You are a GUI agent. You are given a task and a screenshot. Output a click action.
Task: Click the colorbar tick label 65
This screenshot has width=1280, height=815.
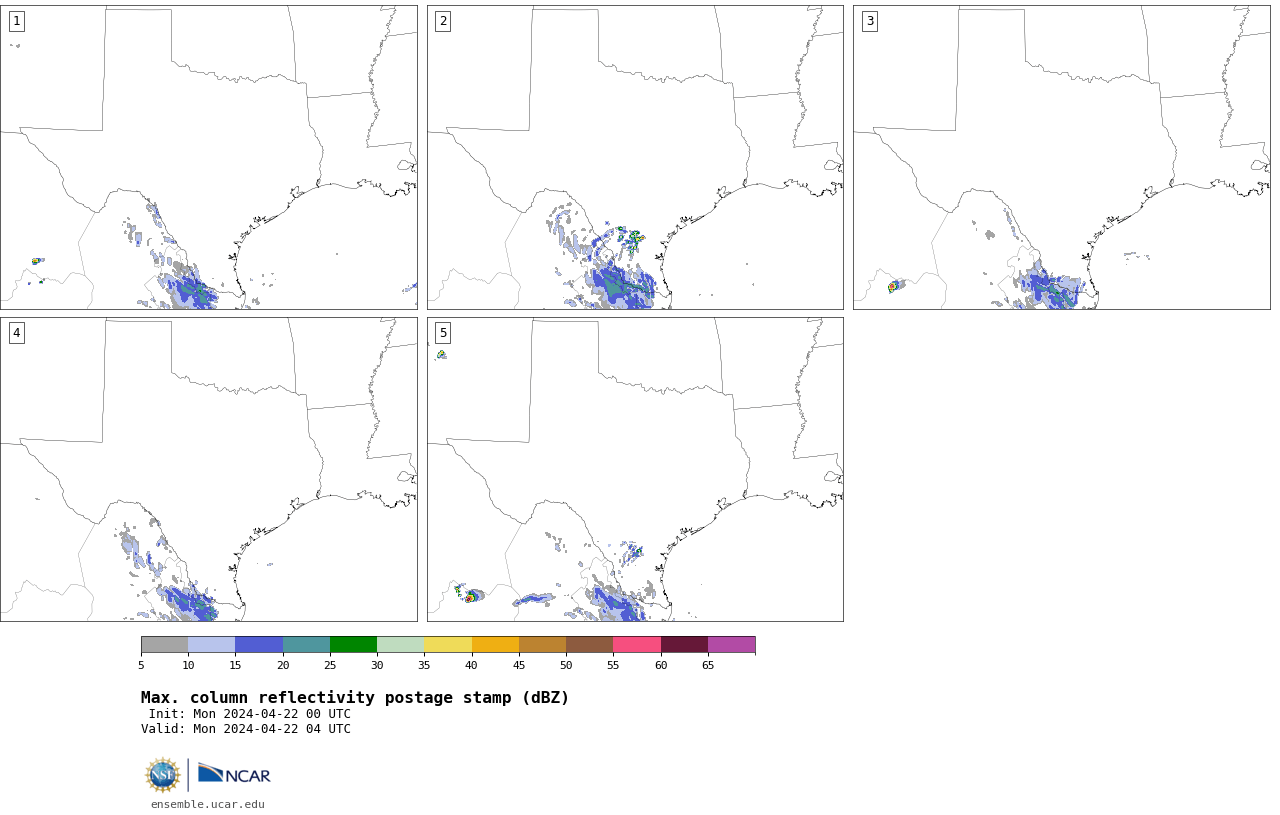tap(708, 665)
